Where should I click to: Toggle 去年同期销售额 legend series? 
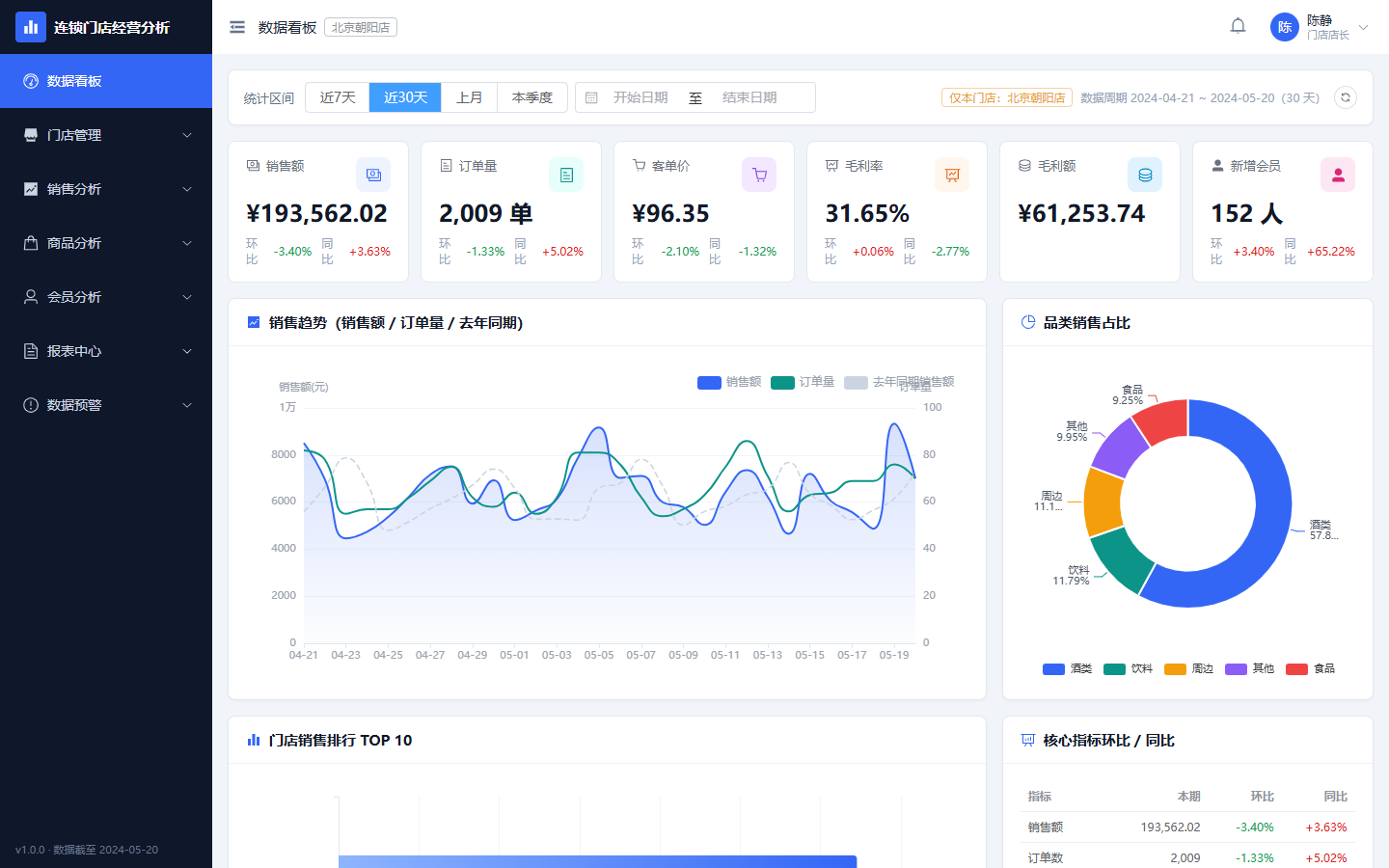899,382
